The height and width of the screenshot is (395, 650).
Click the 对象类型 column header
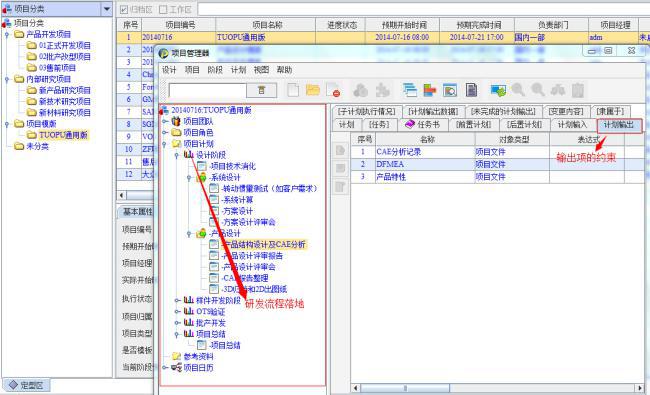(x=512, y=140)
